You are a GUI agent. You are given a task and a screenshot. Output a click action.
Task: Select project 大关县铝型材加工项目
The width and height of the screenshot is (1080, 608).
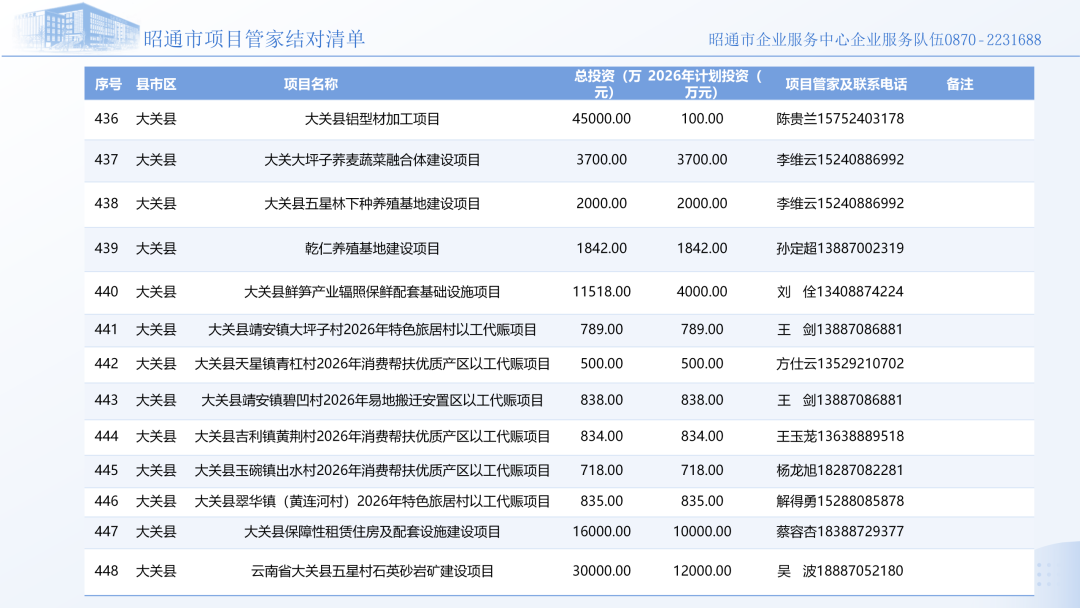click(372, 119)
